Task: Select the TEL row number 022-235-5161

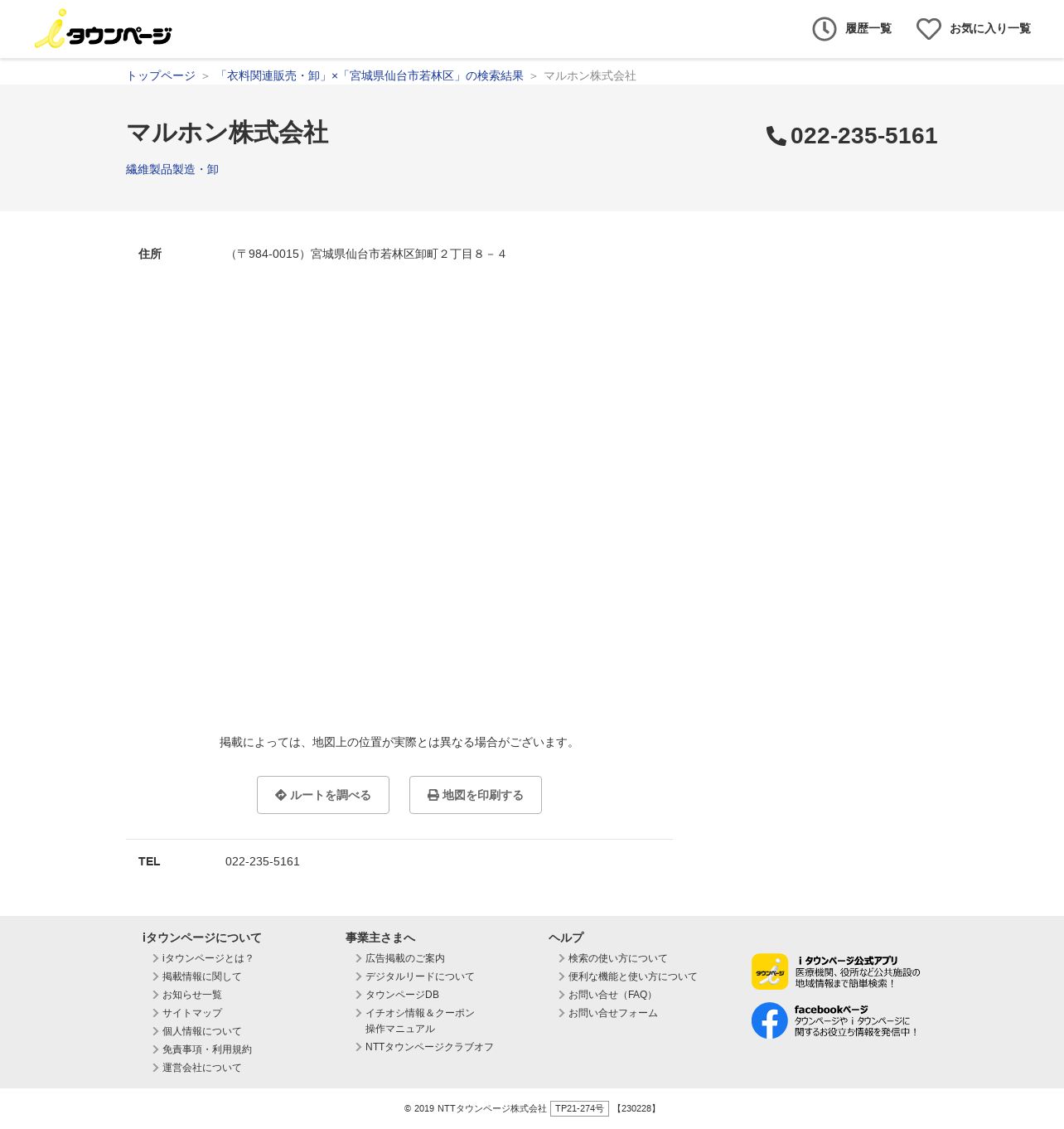Action: click(x=263, y=861)
